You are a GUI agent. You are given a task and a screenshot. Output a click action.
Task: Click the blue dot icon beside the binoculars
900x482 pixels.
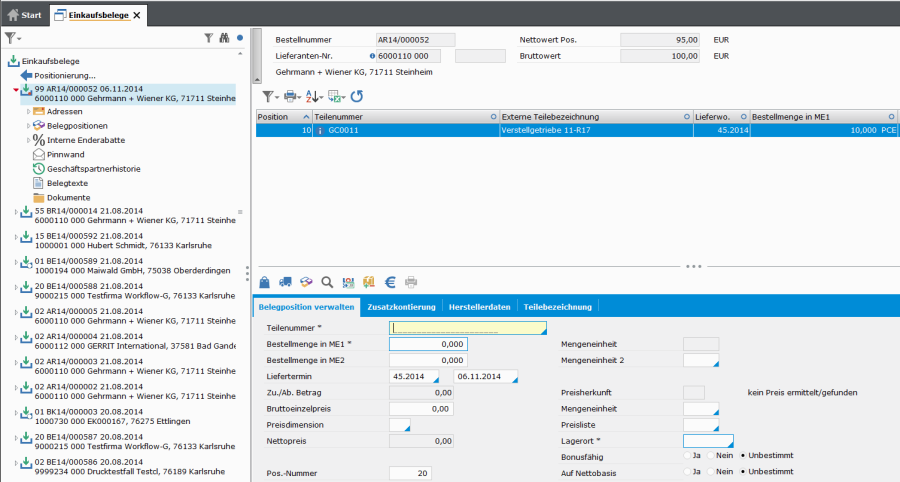click(240, 38)
